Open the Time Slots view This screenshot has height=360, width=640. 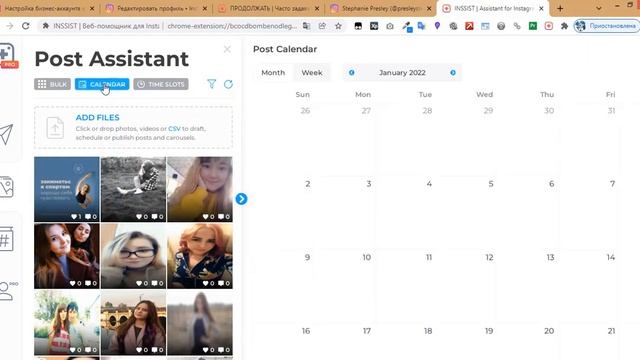click(x=161, y=84)
